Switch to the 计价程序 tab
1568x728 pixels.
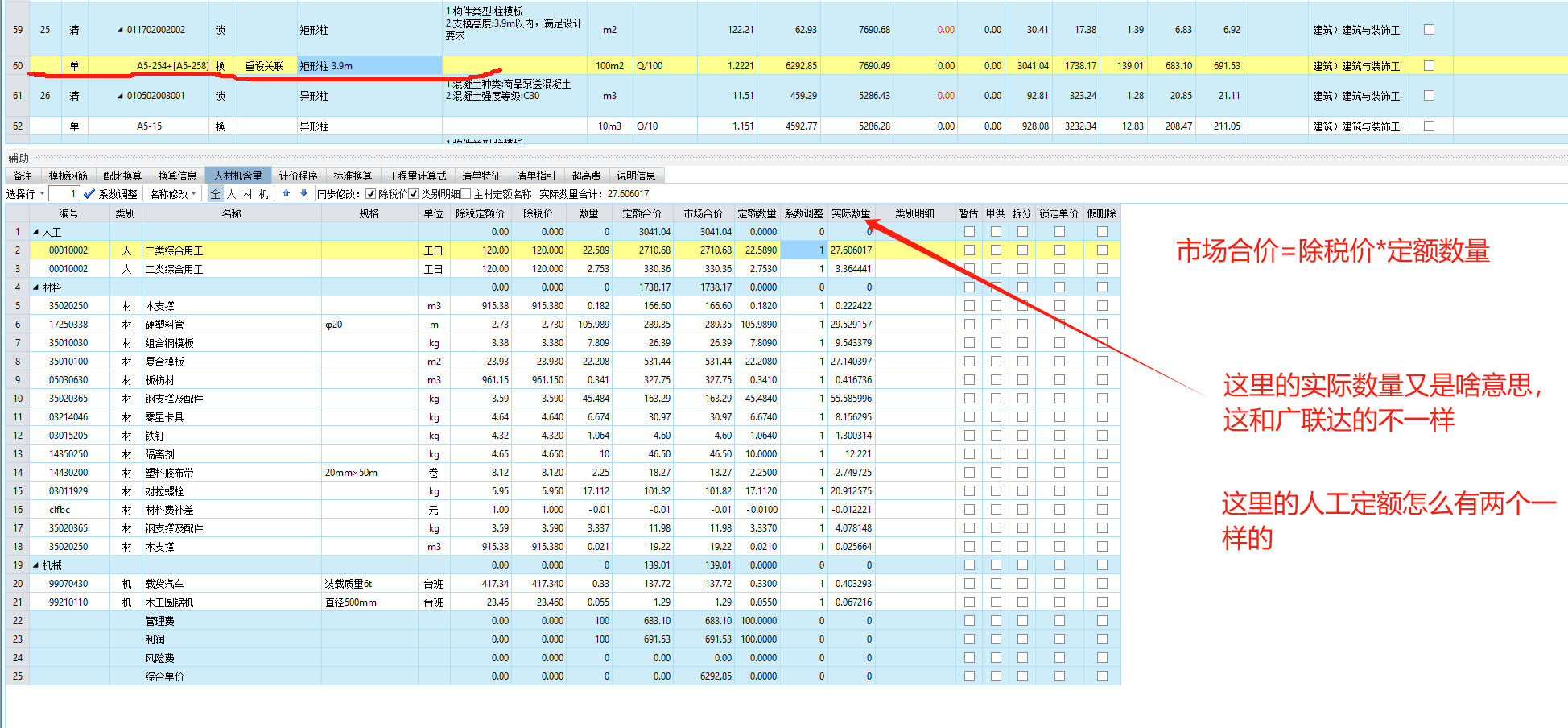click(x=299, y=176)
